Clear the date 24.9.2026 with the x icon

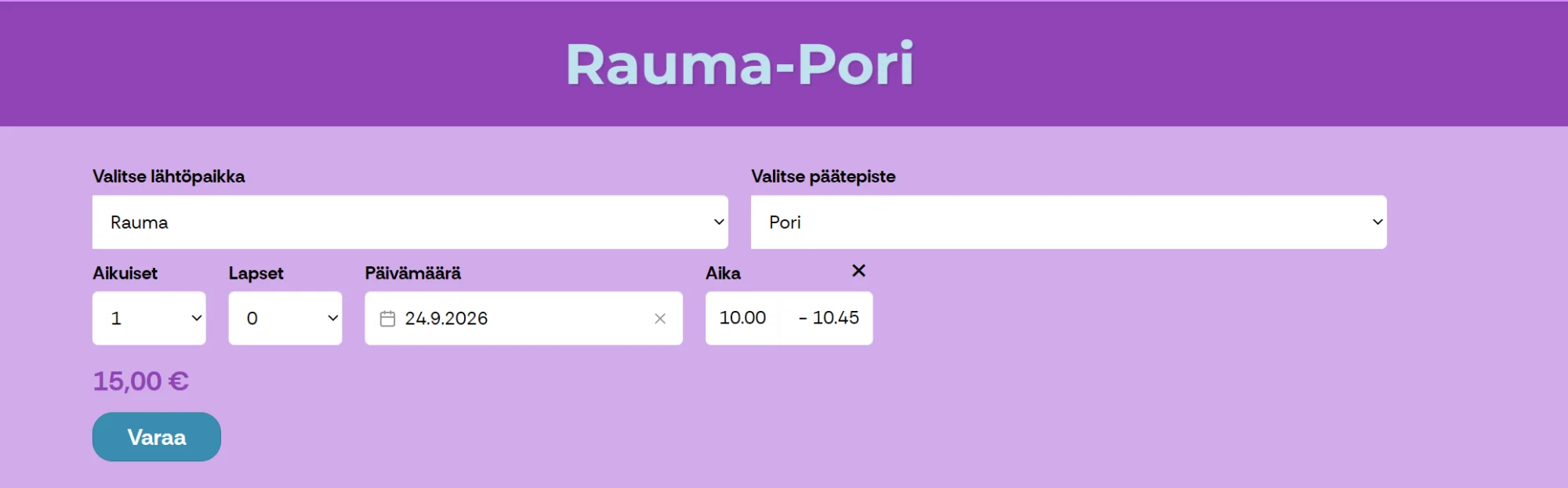[660, 319]
